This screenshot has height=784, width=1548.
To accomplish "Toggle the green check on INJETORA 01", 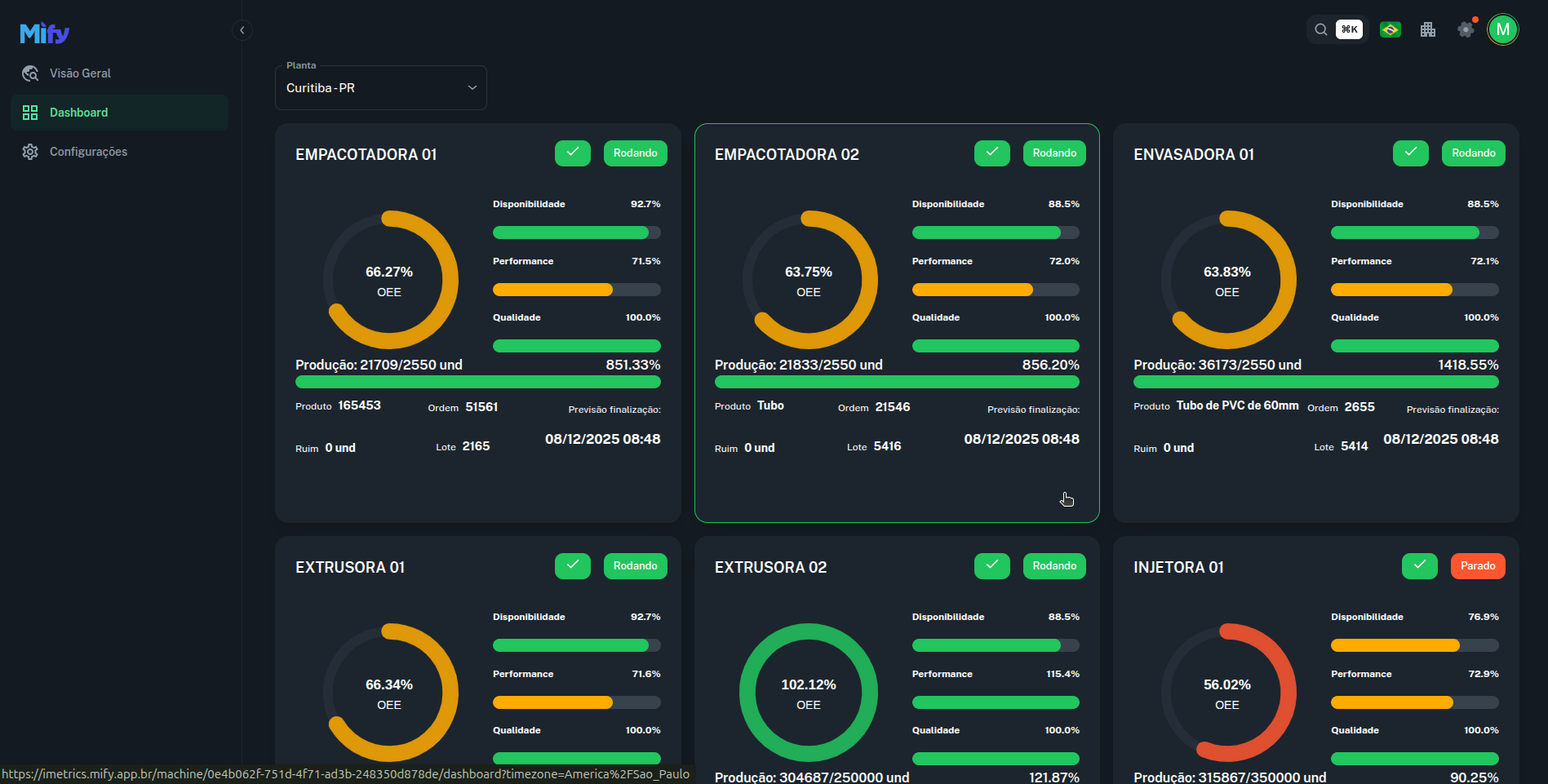I will point(1419,566).
